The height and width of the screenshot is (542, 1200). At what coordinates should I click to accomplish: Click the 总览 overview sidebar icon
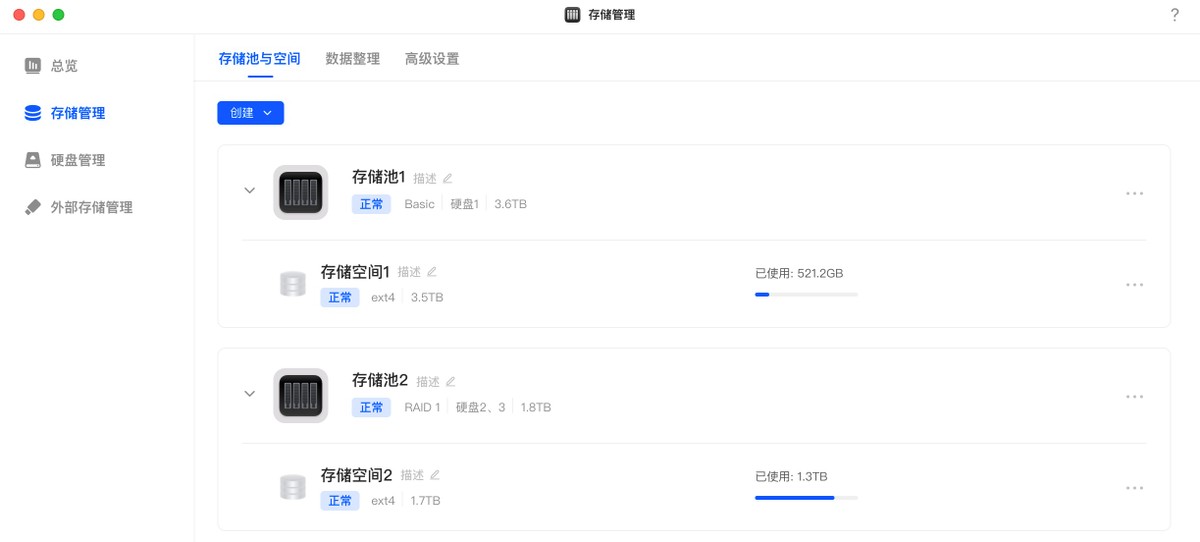point(33,66)
